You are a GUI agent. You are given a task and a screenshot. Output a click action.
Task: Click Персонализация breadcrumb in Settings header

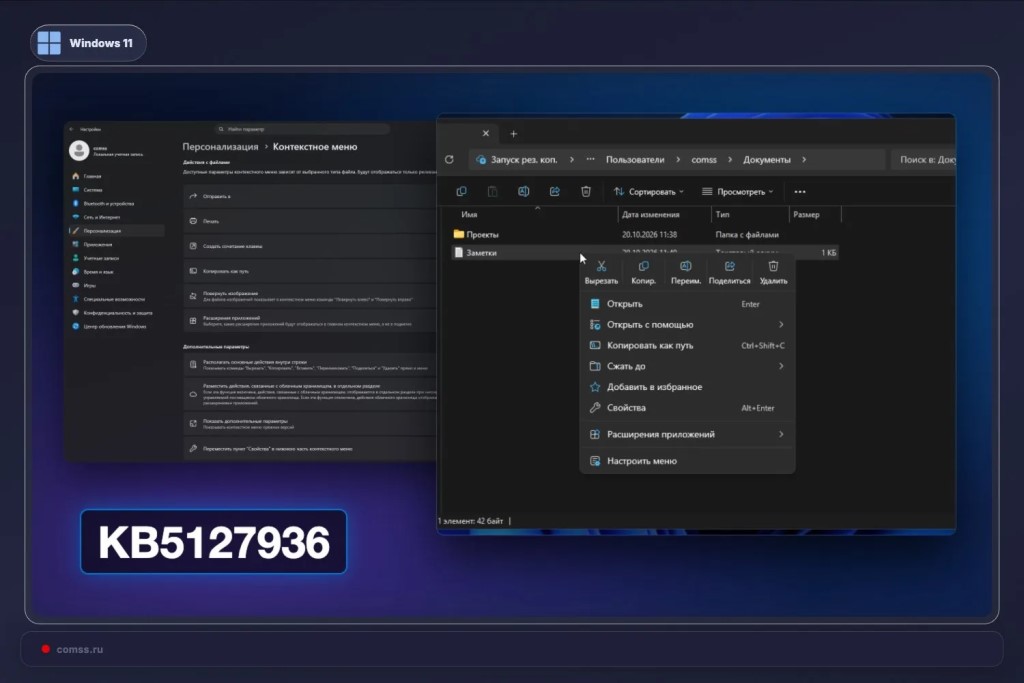220,147
